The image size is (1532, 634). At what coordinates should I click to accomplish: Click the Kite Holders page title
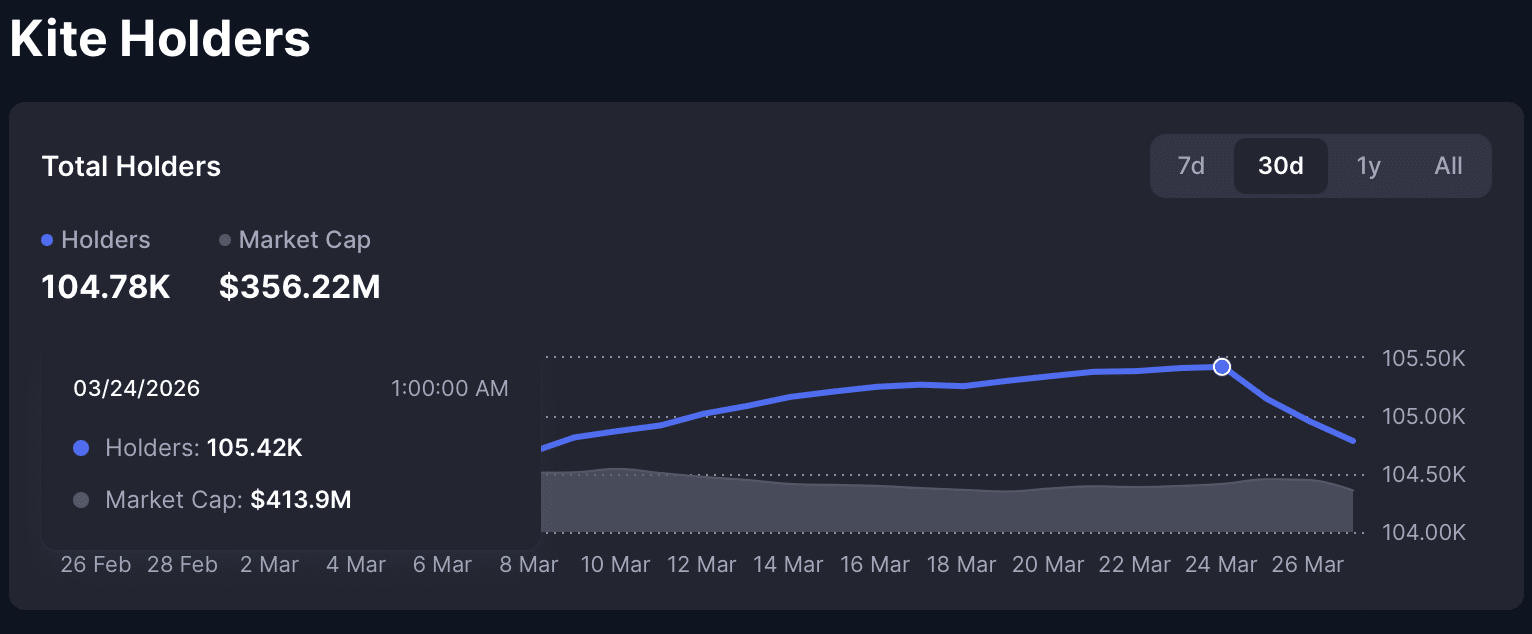tap(160, 40)
